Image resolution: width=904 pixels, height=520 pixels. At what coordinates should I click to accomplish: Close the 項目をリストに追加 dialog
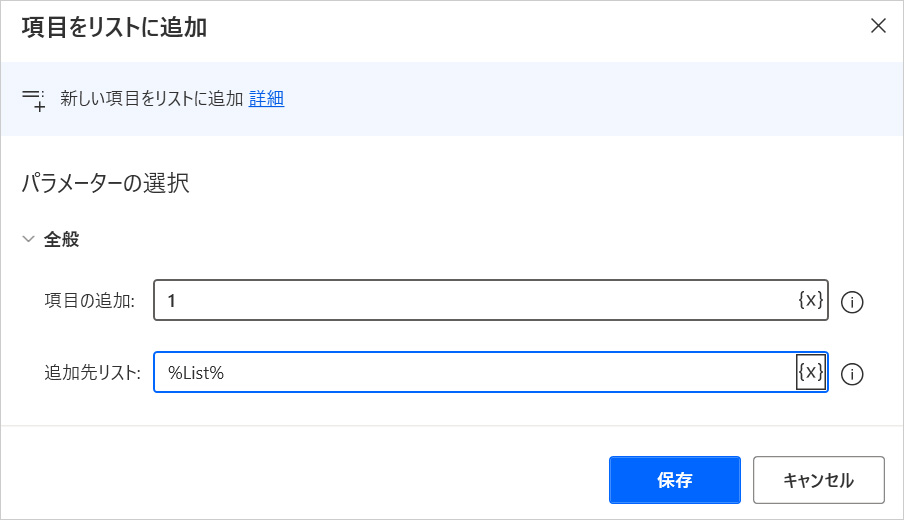(878, 26)
